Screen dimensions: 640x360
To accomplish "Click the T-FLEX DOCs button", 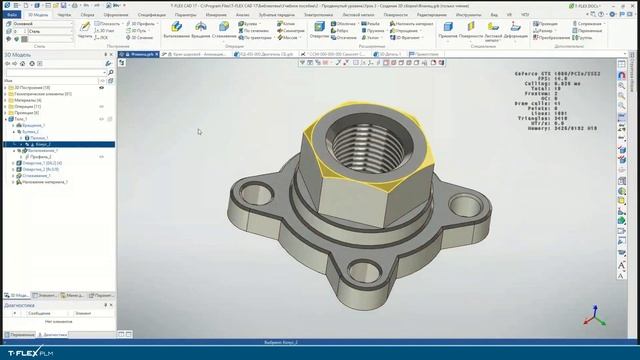I will [x=584, y=6].
